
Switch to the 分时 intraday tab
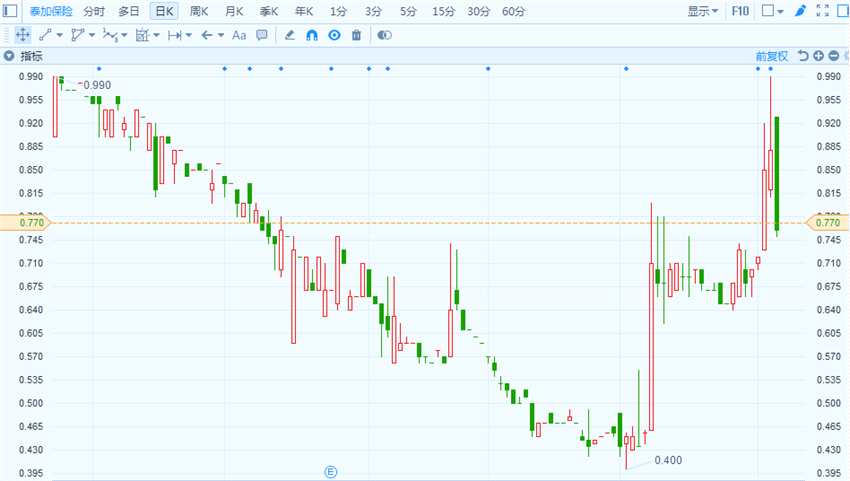94,11
